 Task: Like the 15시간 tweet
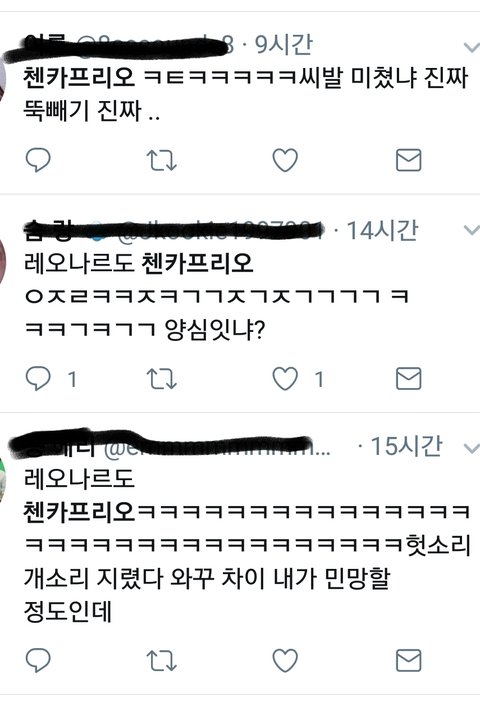pos(285,660)
